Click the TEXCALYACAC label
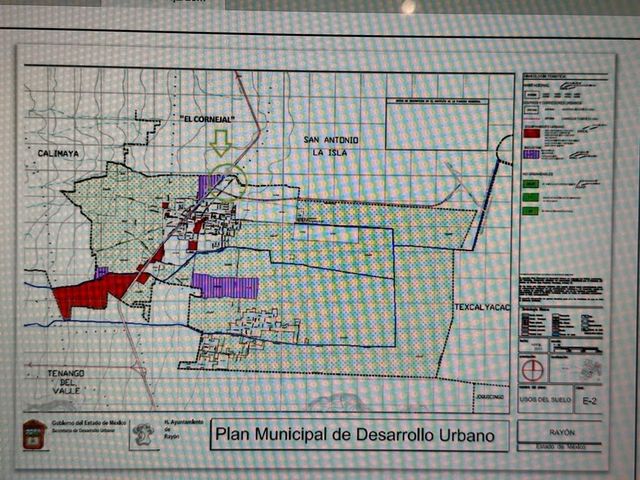The height and width of the screenshot is (480, 640). (482, 307)
